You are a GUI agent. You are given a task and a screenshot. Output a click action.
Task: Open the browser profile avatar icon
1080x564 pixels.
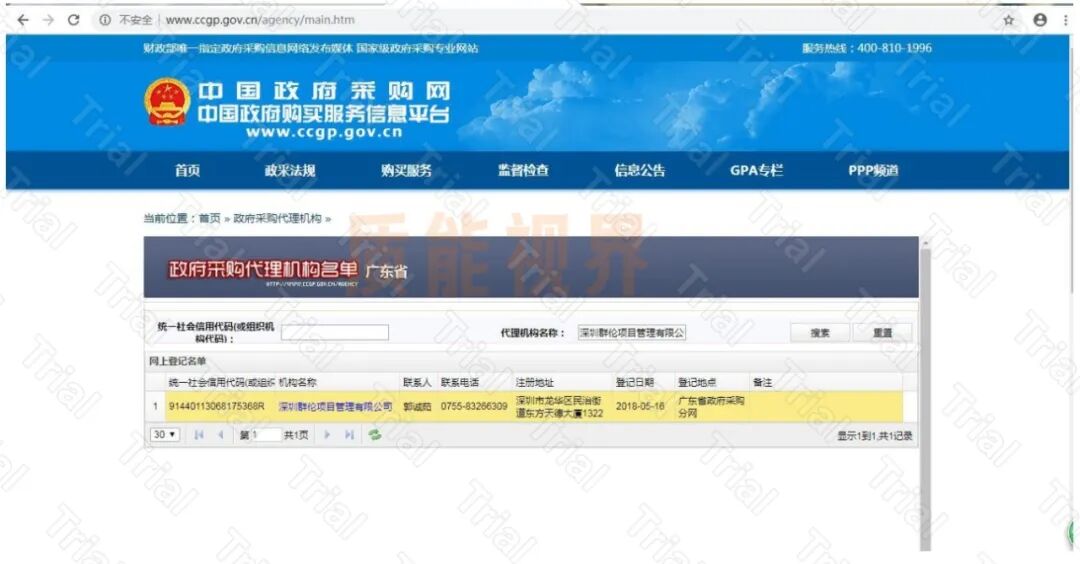click(1040, 20)
